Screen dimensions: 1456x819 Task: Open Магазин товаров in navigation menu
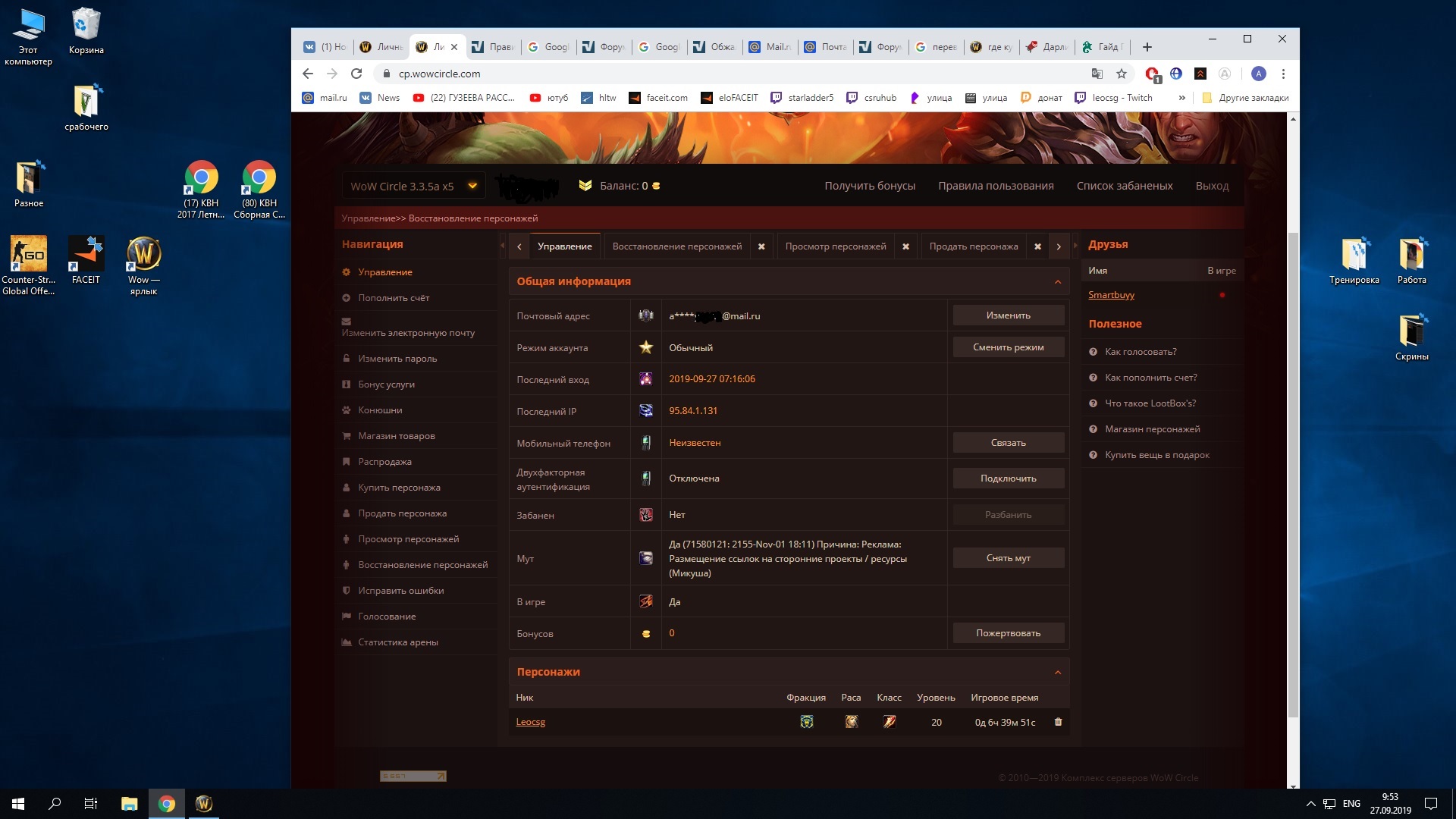[x=396, y=436]
